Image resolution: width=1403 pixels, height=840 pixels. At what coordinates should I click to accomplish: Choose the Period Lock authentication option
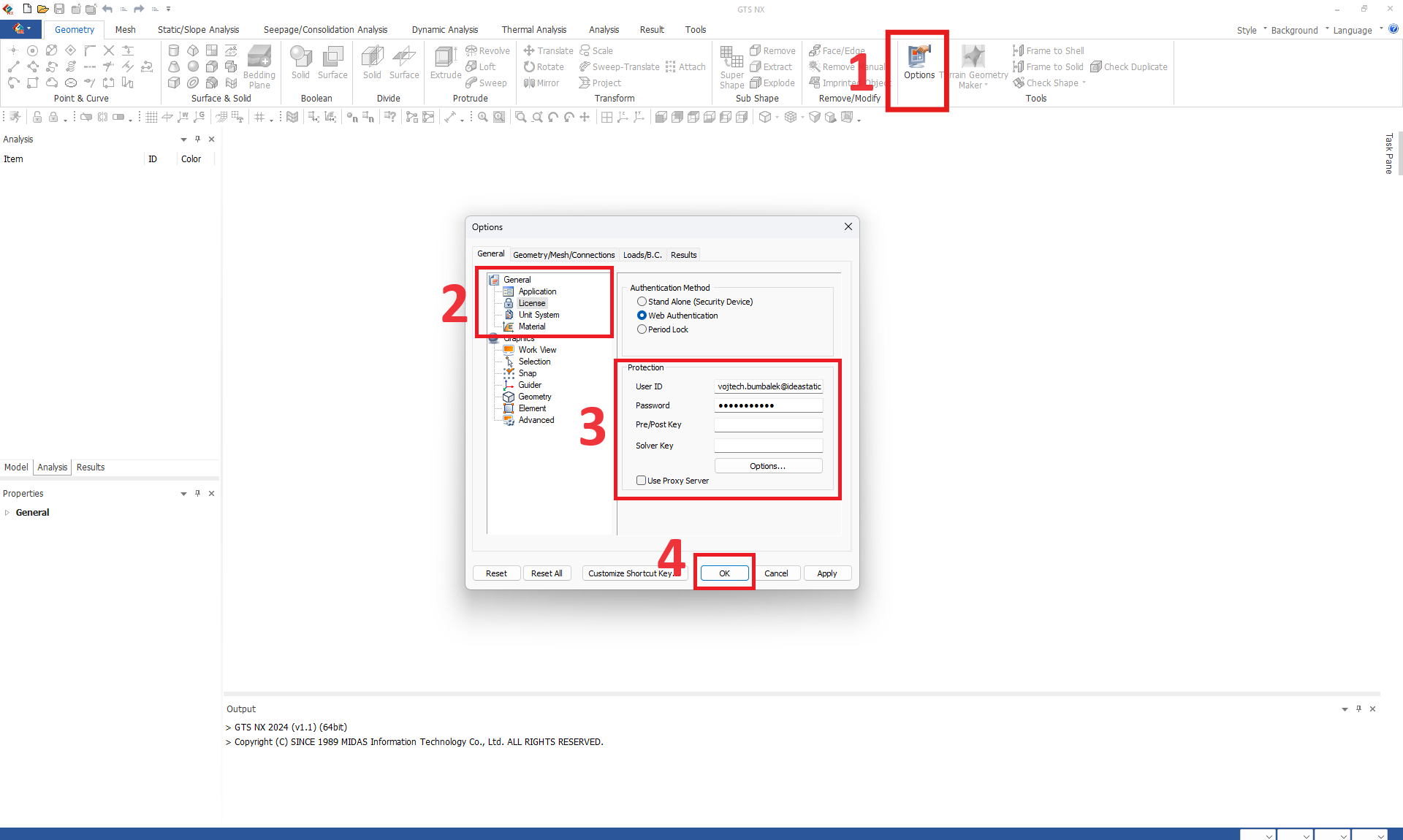point(642,329)
